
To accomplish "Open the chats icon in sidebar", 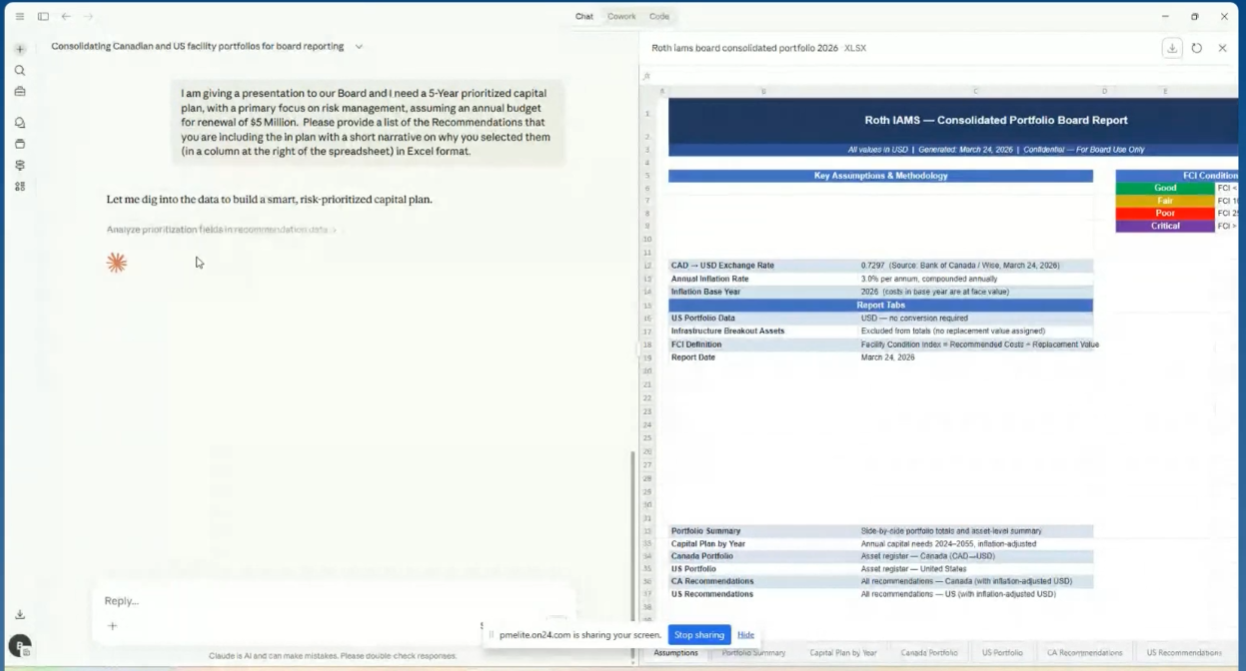I will [x=20, y=123].
